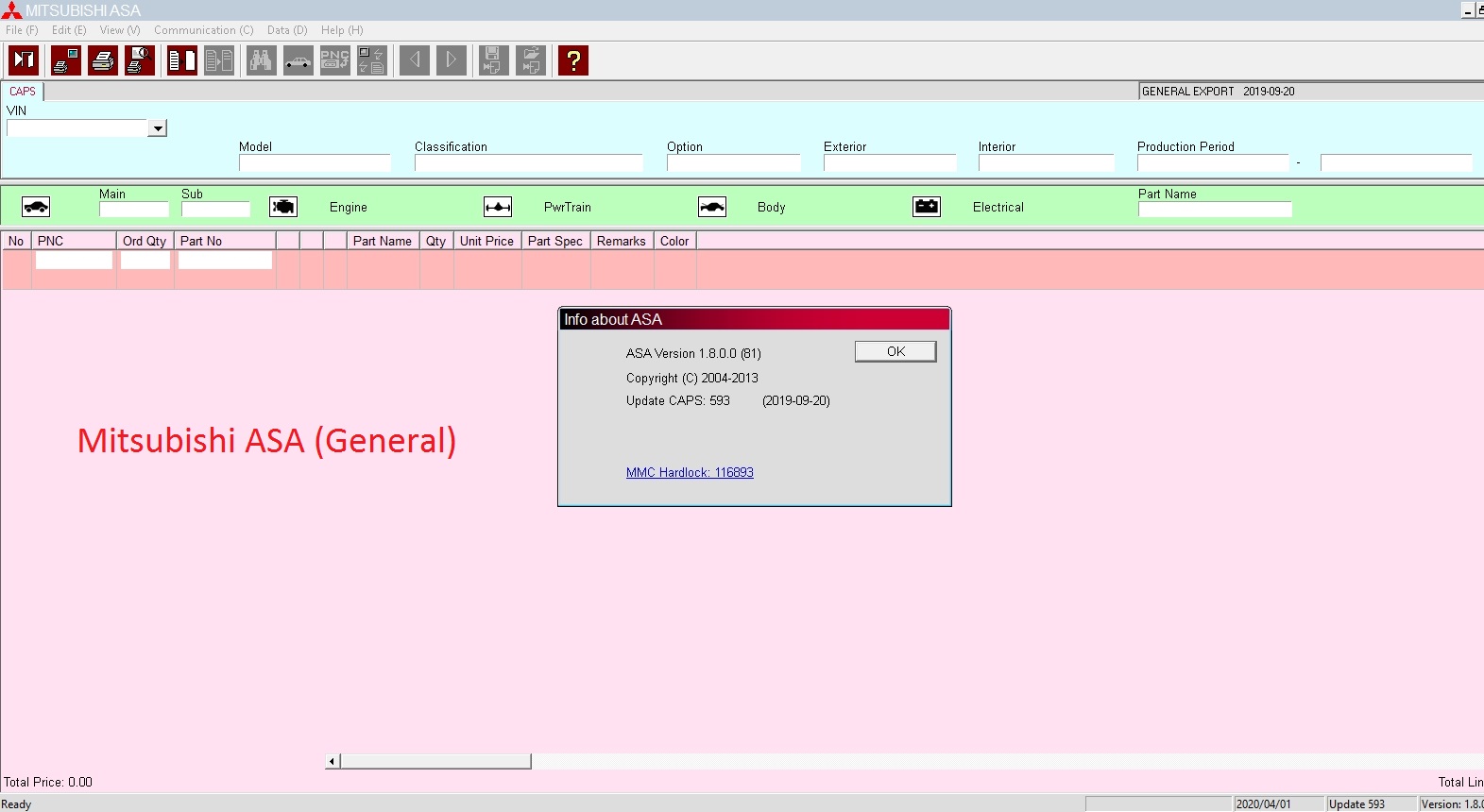Image resolution: width=1484 pixels, height=812 pixels.
Task: Click the printer toolbar icon
Action: [103, 60]
